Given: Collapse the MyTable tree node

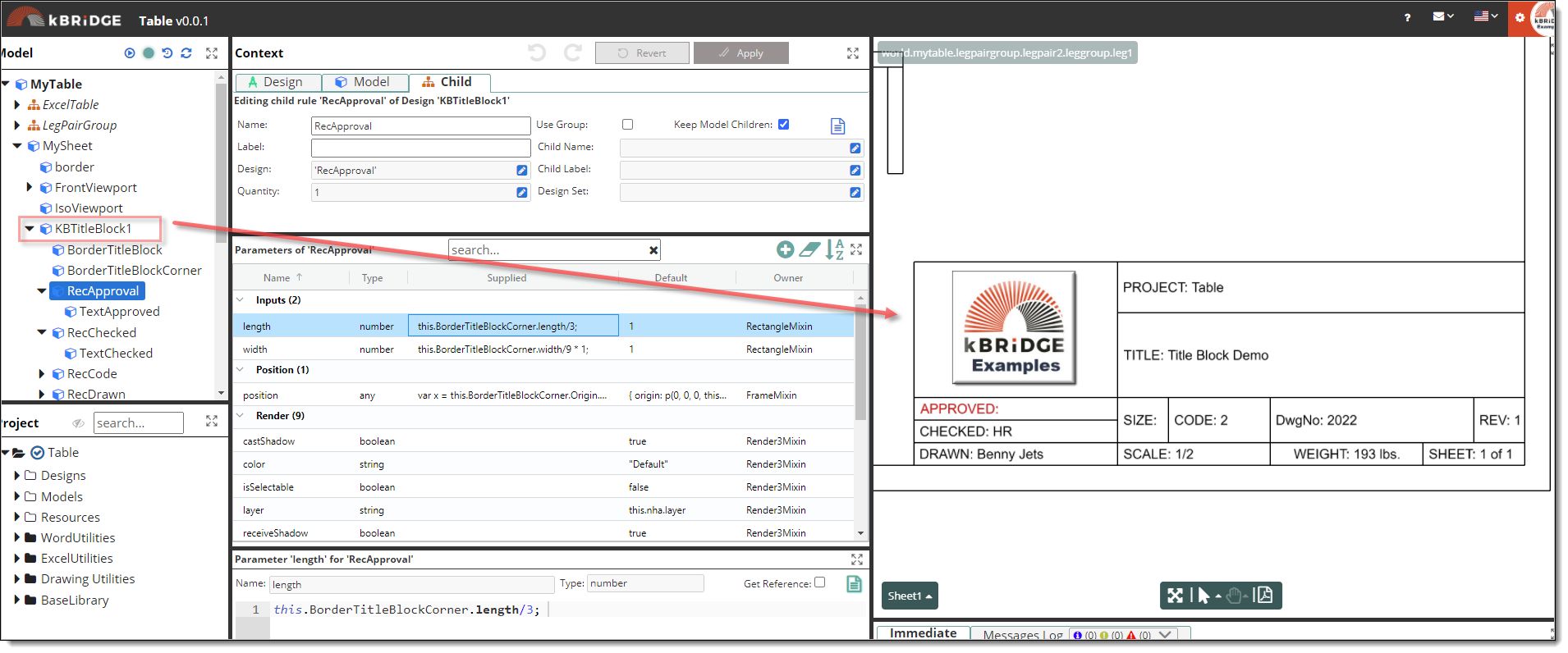Looking at the screenshot, I should [x=6, y=84].
